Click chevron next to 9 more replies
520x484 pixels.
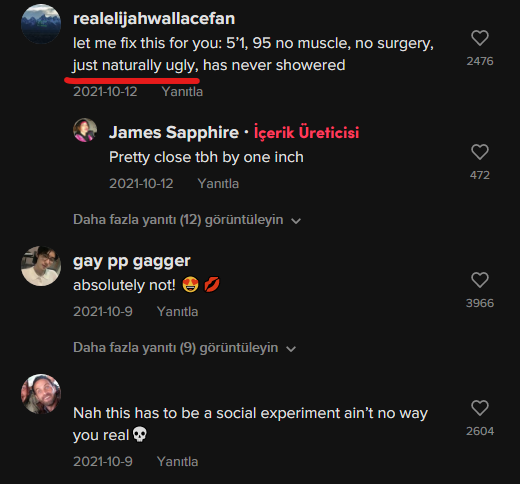point(291,349)
